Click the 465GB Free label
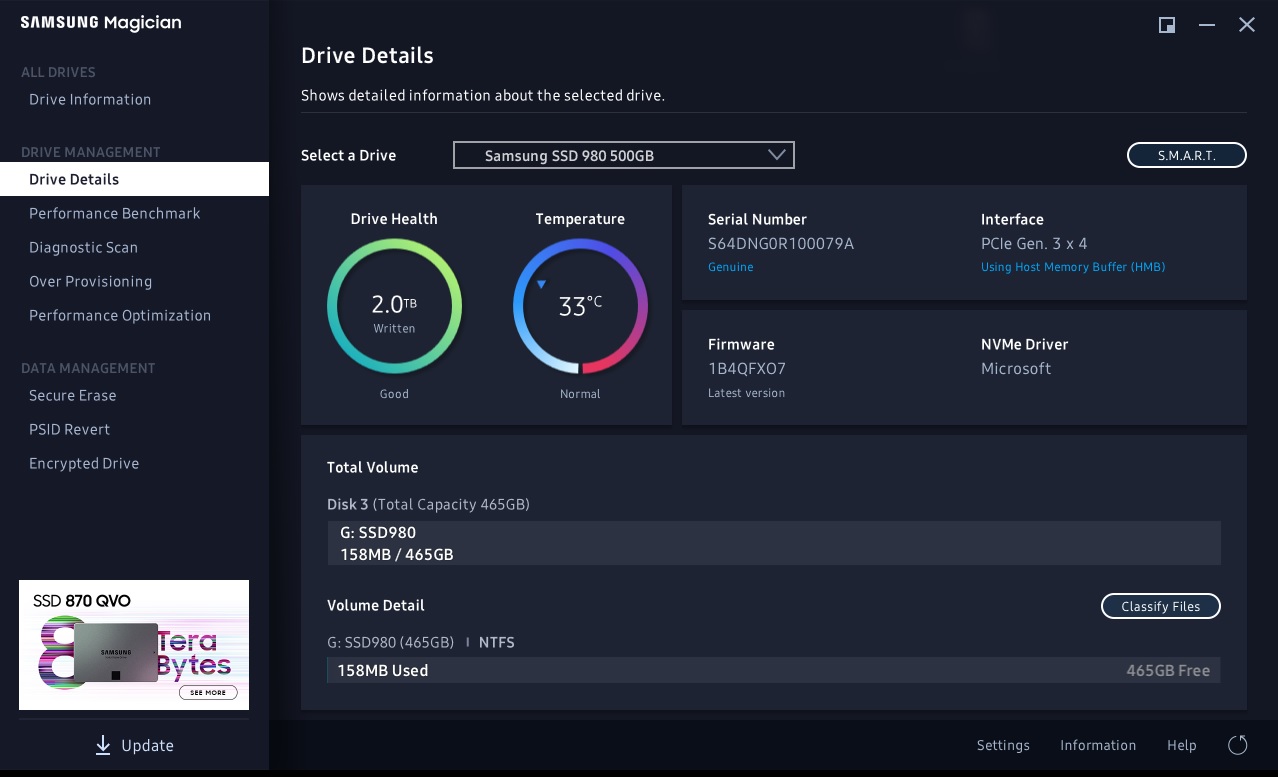 click(1168, 670)
